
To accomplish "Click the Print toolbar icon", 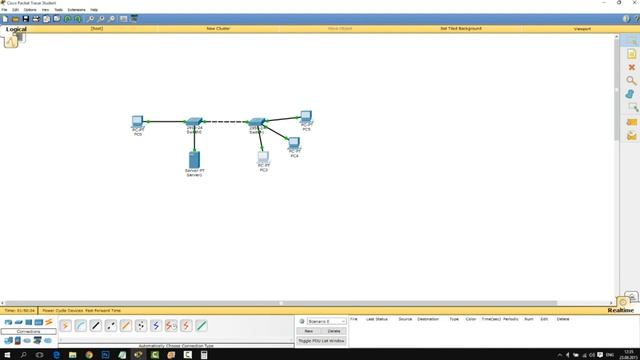I will coord(36,19).
